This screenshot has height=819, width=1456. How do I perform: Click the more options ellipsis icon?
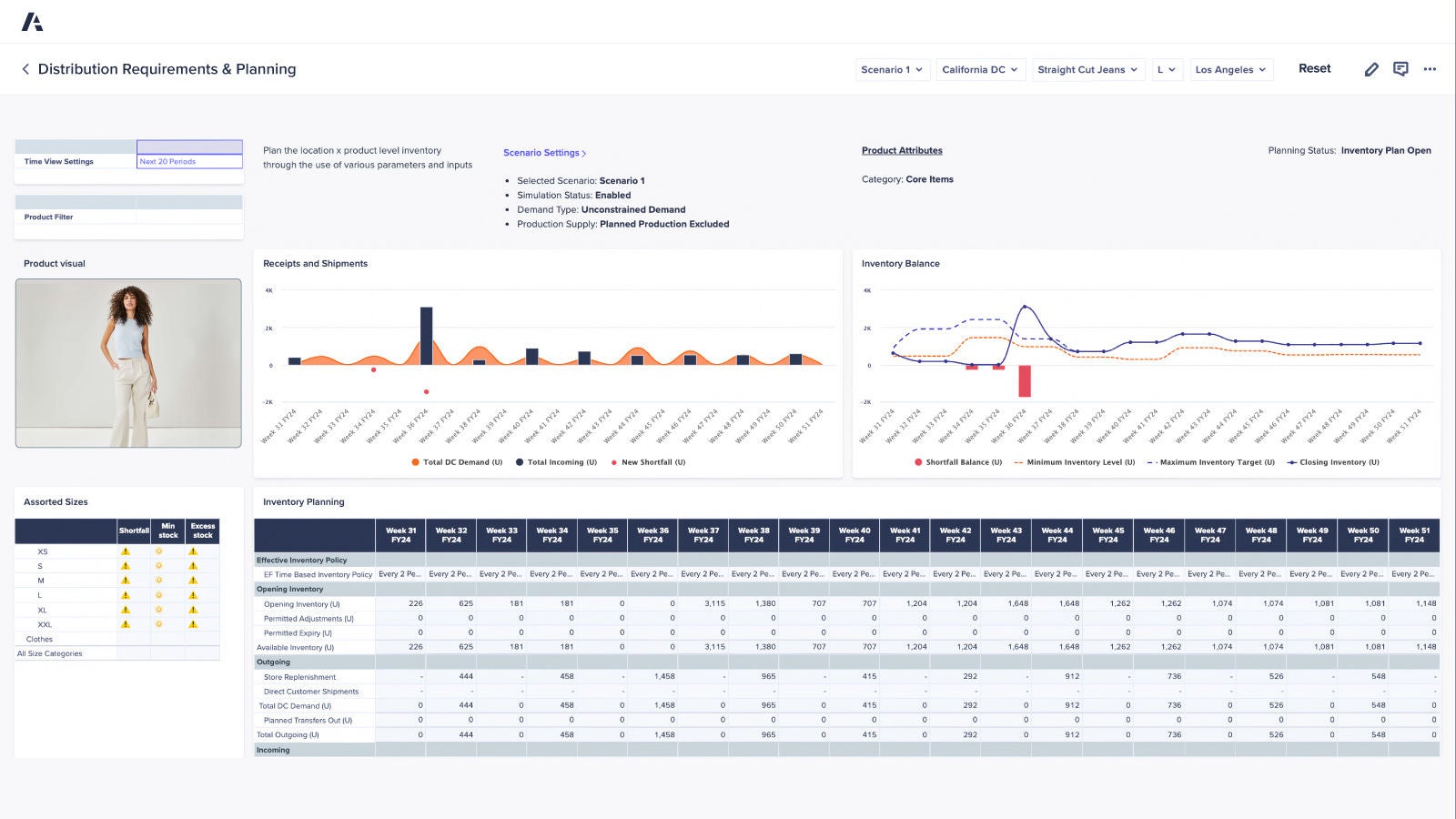1430,69
